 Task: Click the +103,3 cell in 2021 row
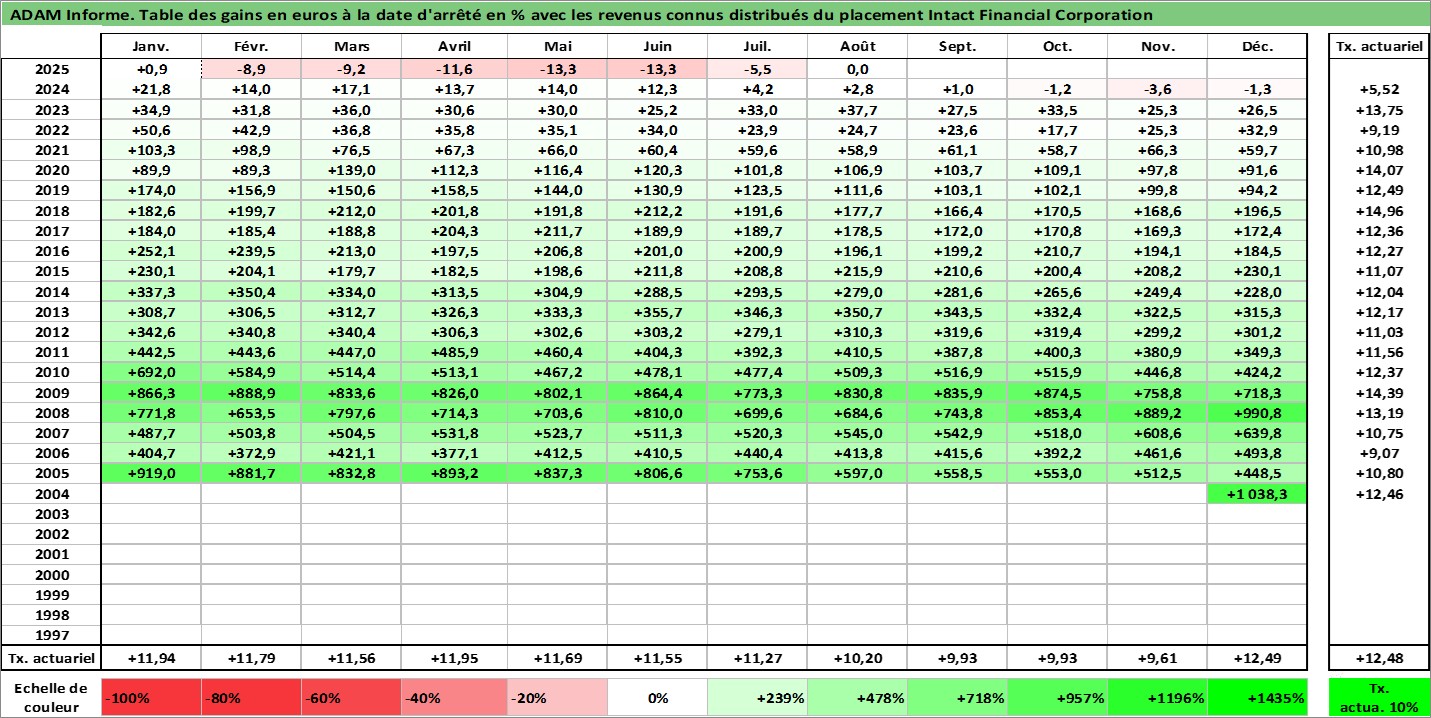point(152,150)
